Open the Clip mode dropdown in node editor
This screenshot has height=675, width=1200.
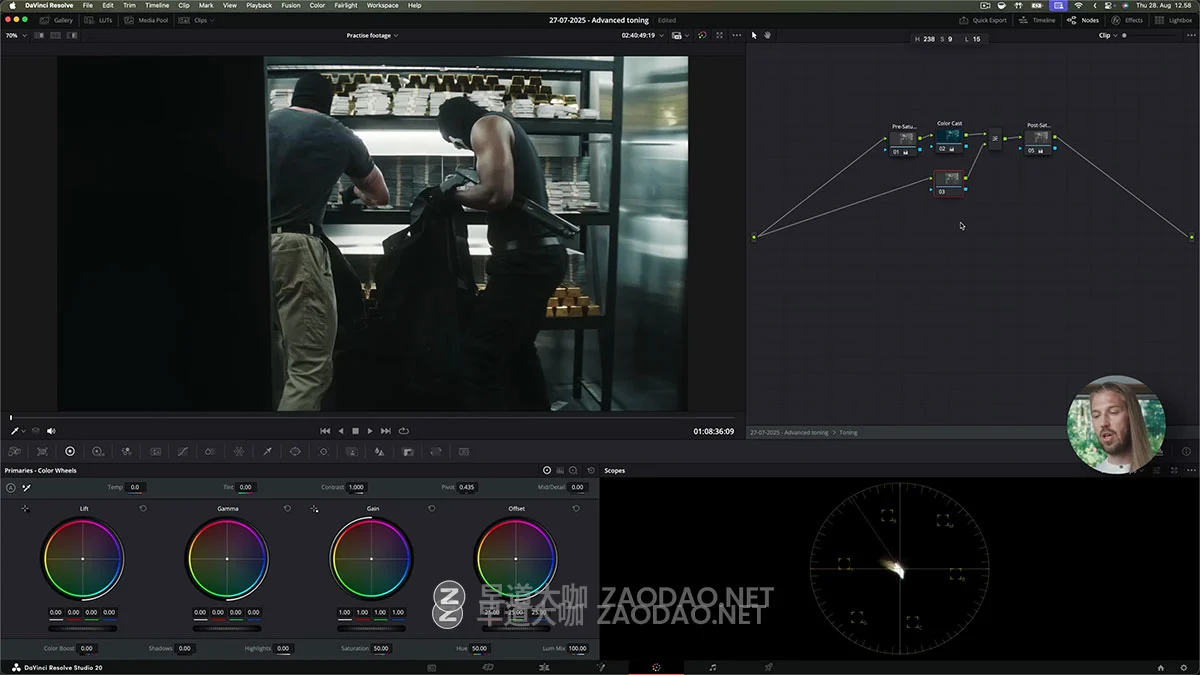tap(1107, 35)
